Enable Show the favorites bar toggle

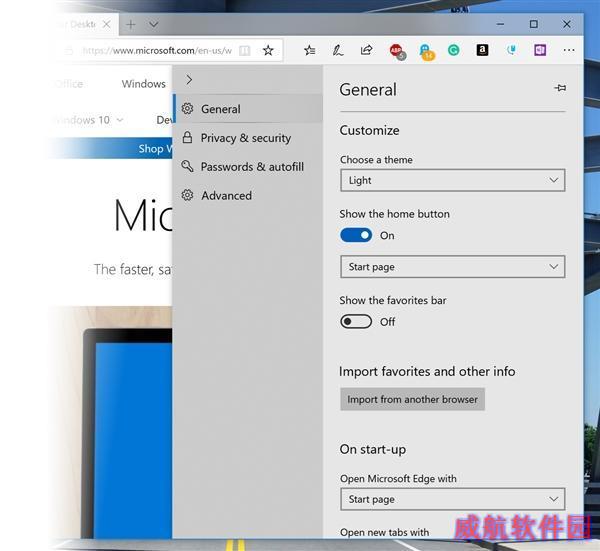pos(356,322)
